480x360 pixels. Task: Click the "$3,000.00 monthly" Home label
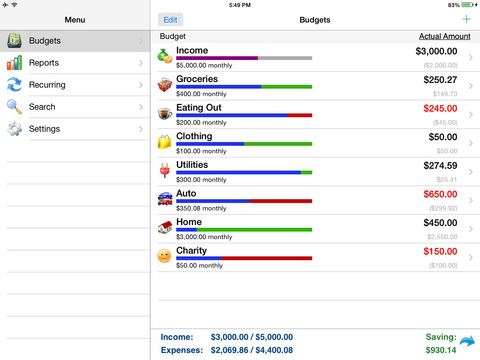tap(204, 237)
